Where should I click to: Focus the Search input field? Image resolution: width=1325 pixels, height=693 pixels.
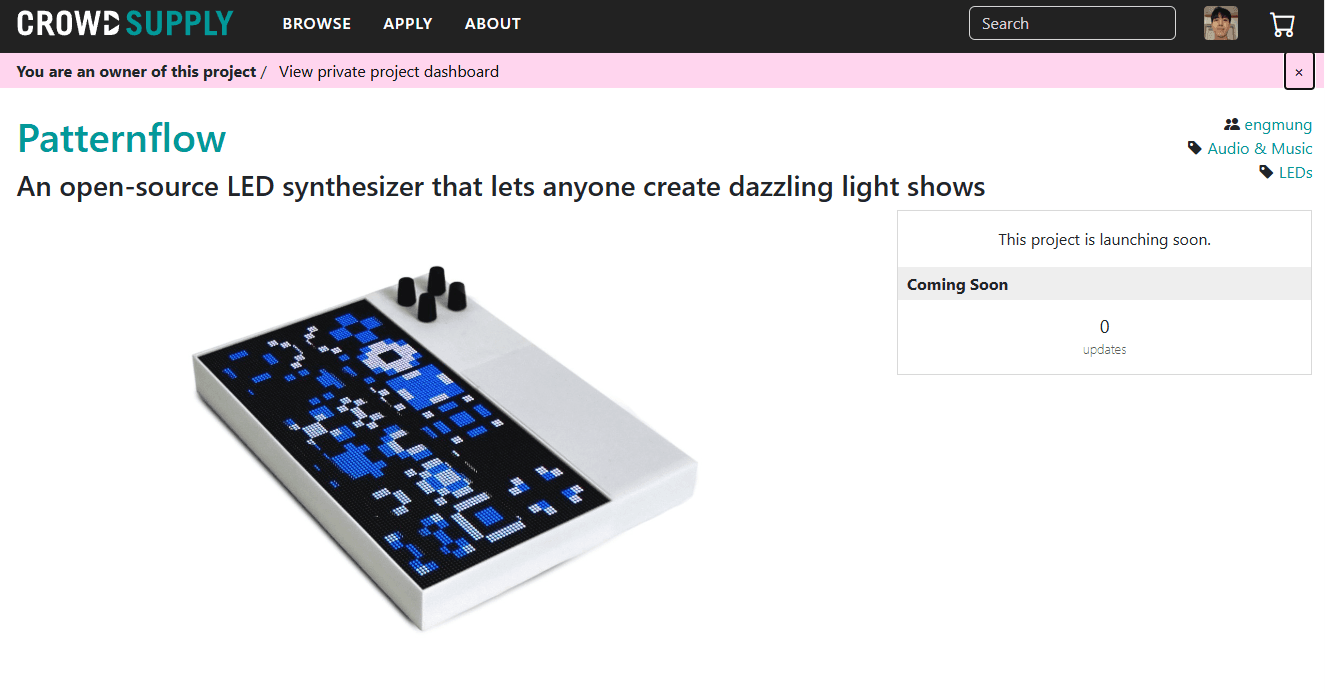tap(1072, 23)
